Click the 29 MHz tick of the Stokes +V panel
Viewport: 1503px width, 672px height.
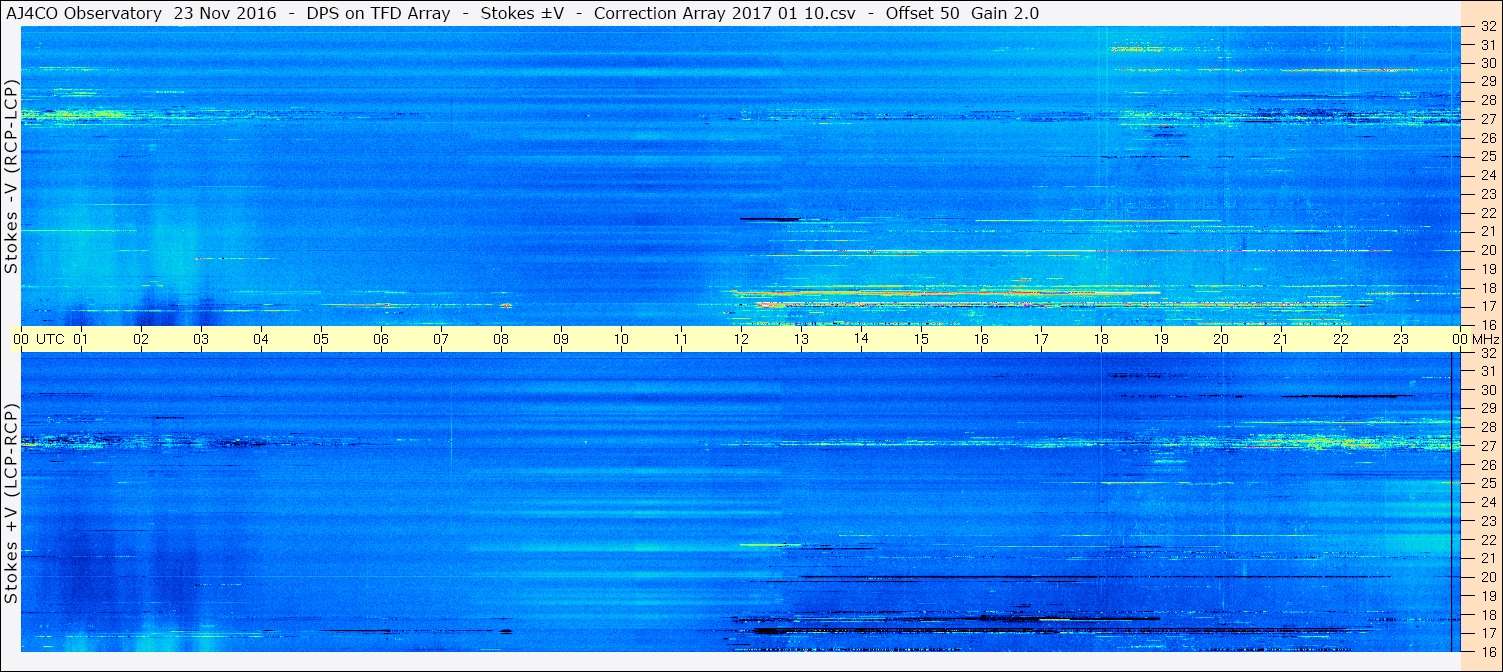pyautogui.click(x=1488, y=408)
